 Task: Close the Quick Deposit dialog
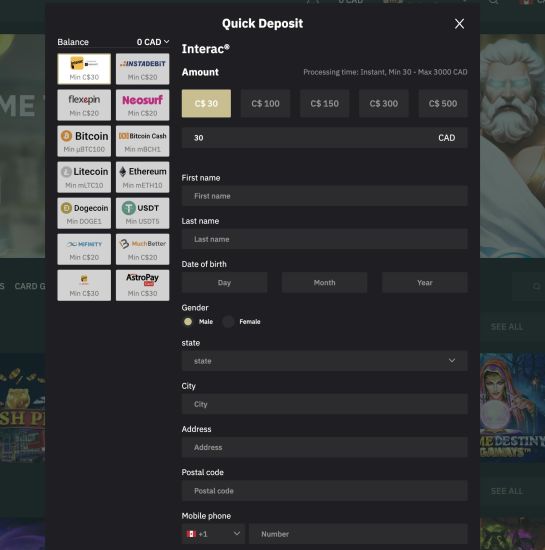point(459,24)
